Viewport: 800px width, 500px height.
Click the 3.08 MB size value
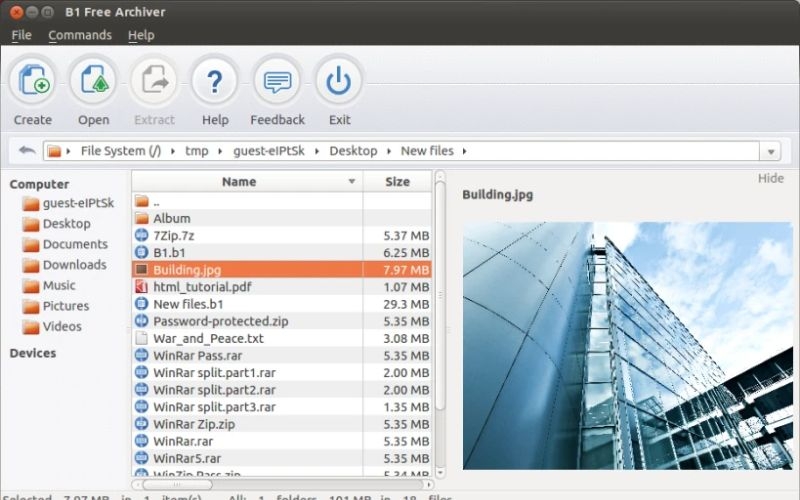tap(406, 338)
